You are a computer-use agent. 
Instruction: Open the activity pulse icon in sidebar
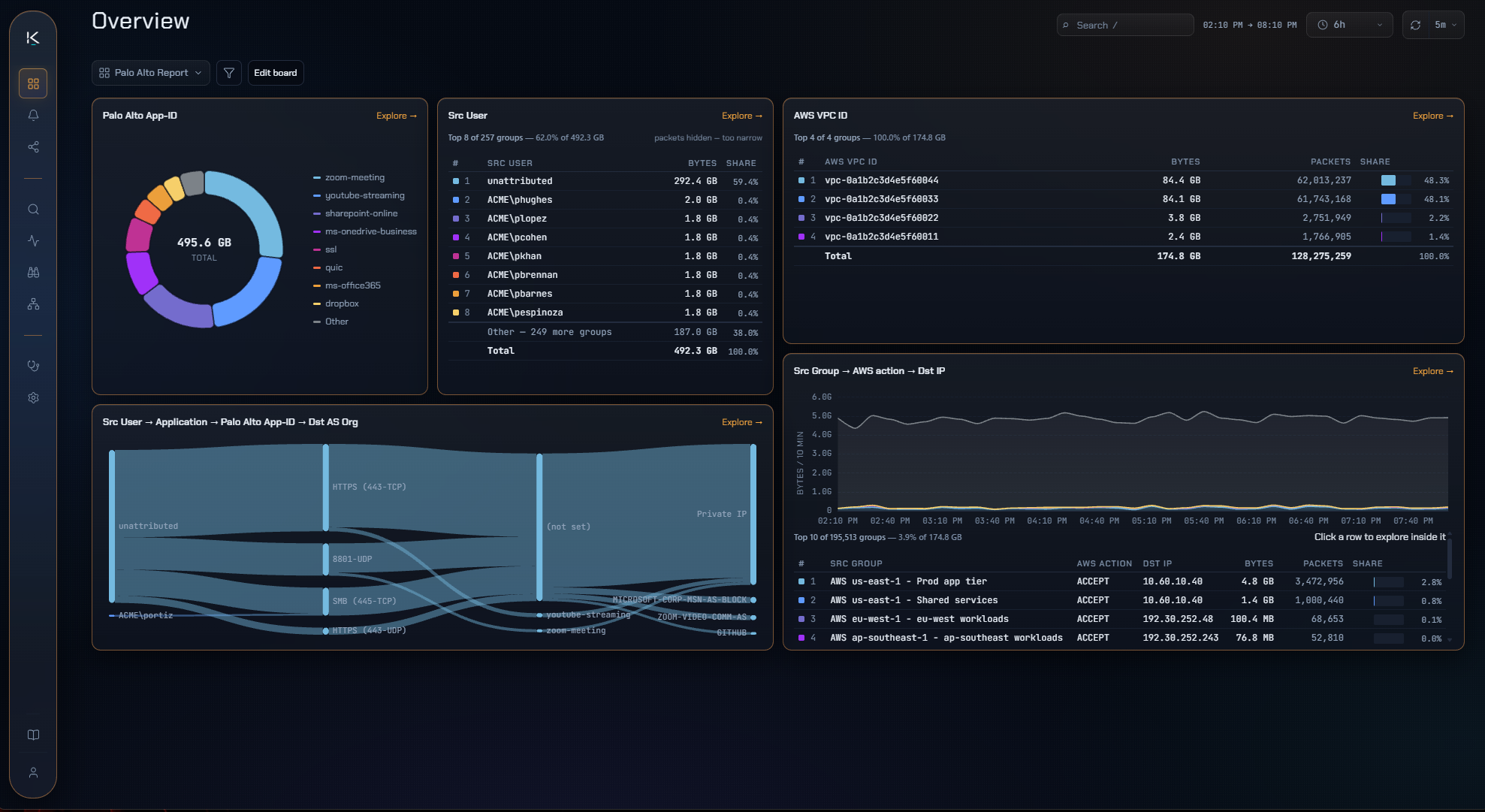[33, 241]
